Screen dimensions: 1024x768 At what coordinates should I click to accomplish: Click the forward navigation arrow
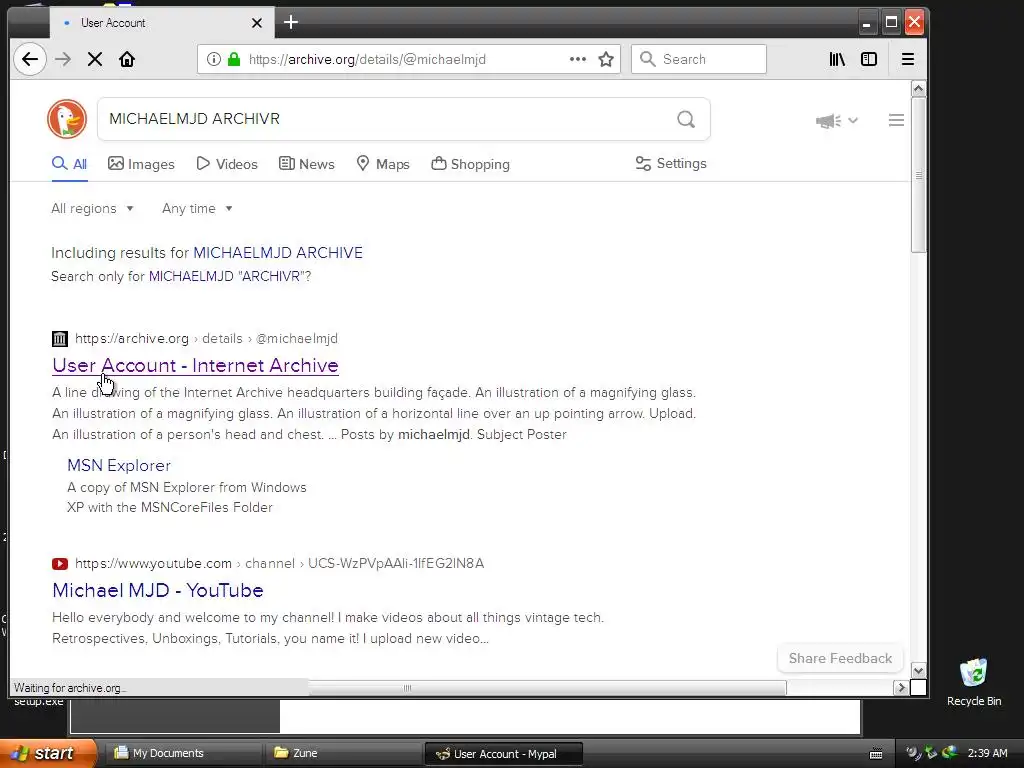(x=63, y=59)
